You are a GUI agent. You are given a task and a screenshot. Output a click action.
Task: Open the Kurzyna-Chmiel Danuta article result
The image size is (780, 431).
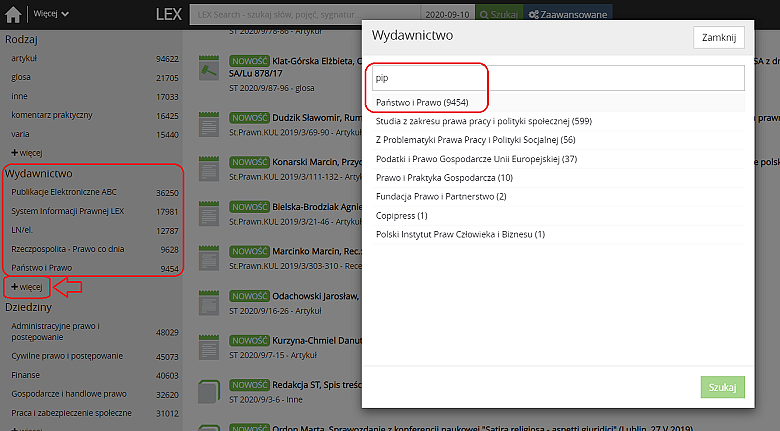(x=317, y=340)
